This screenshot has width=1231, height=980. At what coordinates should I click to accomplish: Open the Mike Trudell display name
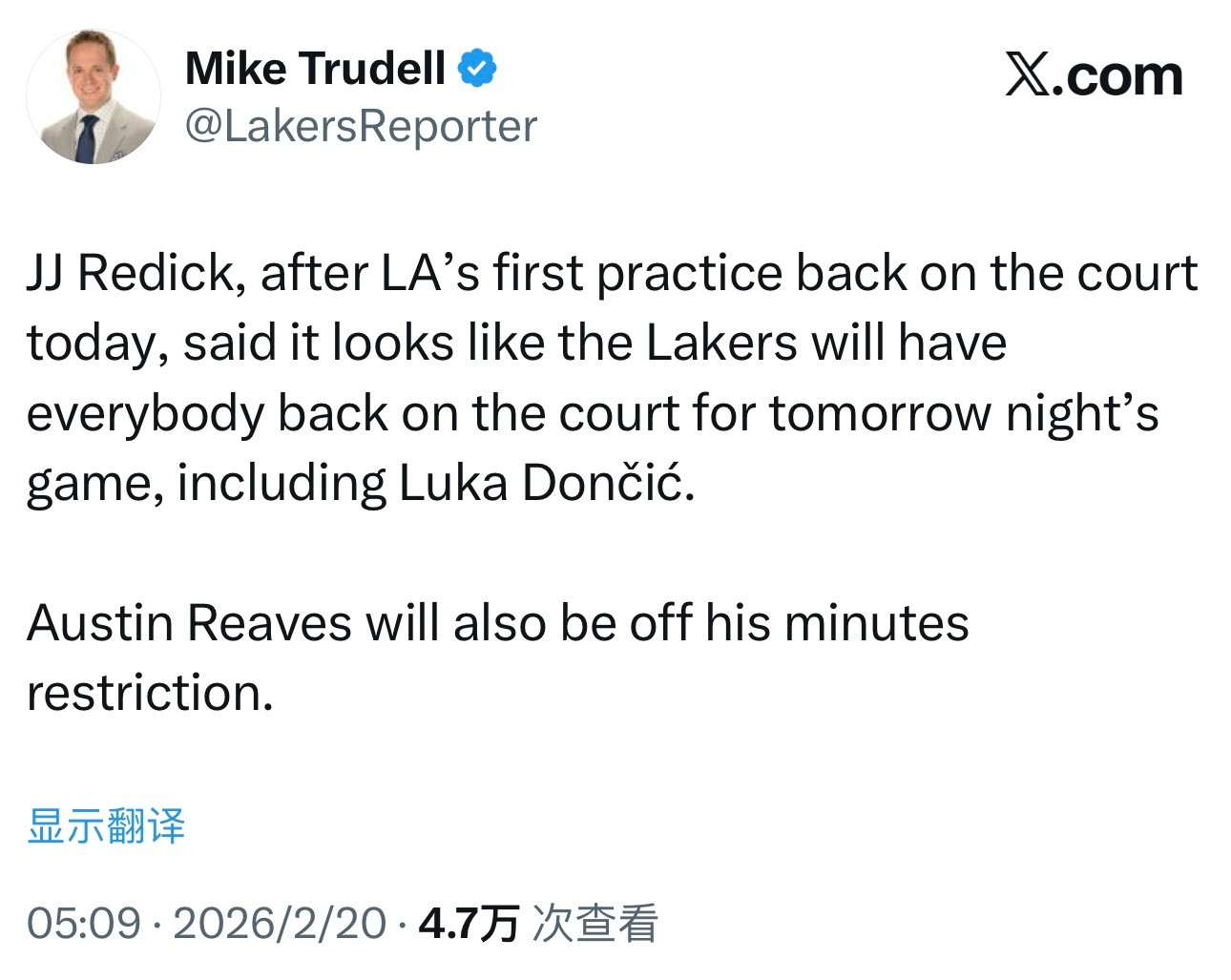[315, 69]
